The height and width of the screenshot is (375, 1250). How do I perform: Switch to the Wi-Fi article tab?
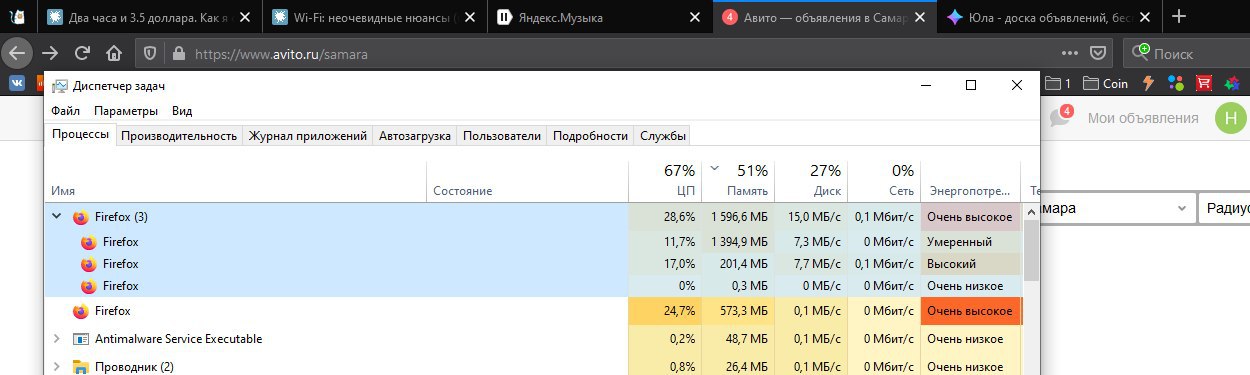[x=375, y=17]
